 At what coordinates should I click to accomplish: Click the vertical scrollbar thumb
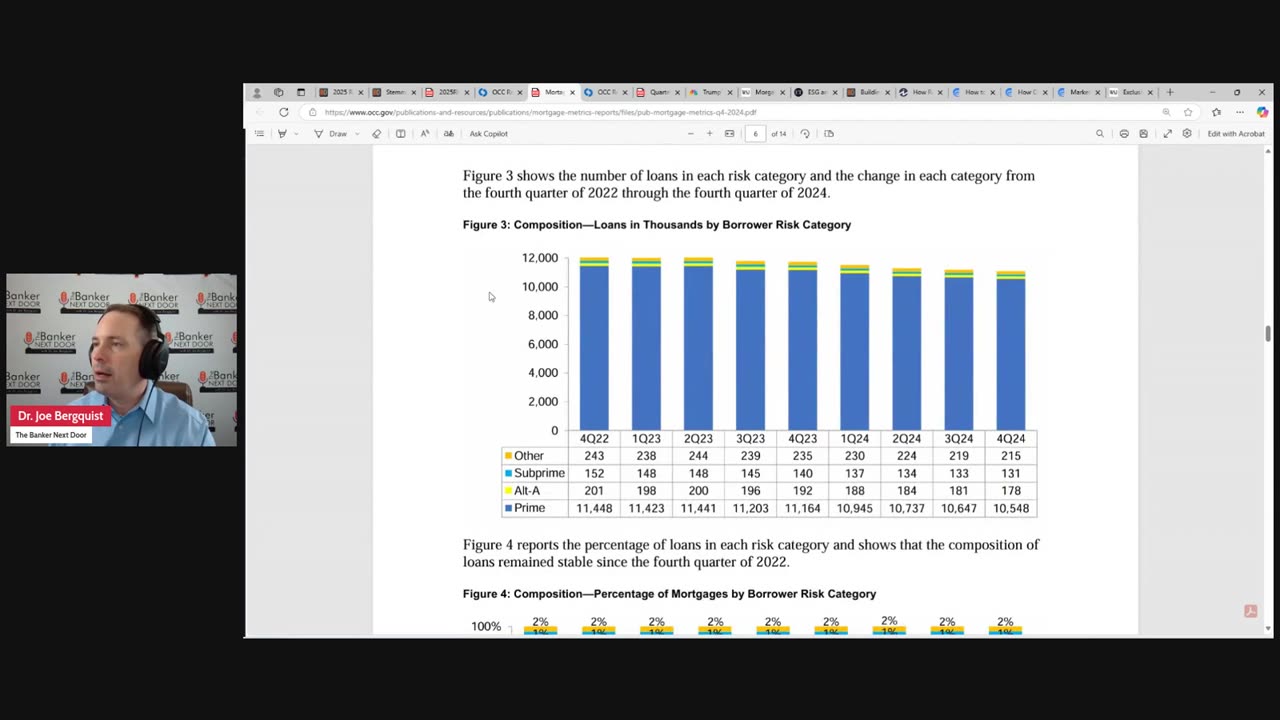click(1268, 334)
